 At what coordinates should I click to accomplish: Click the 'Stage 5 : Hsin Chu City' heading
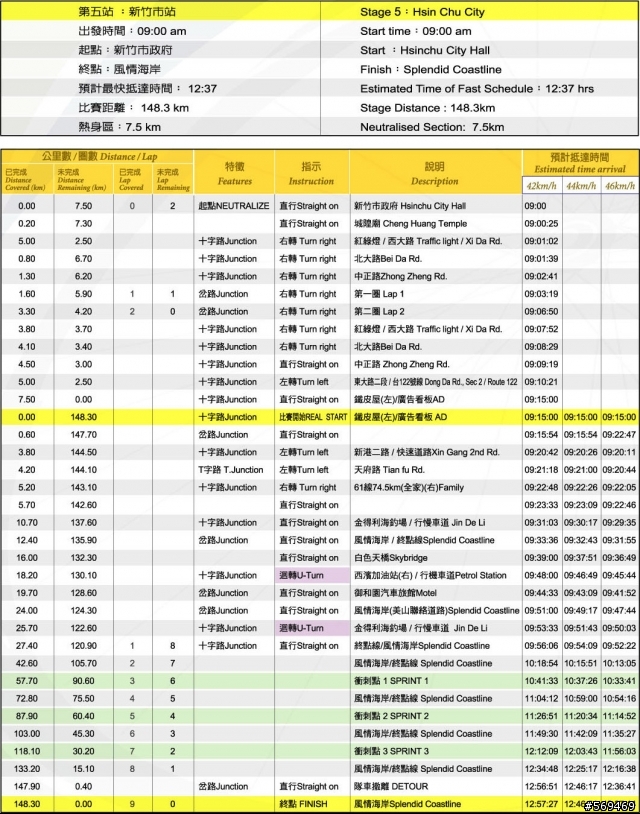click(x=422, y=12)
